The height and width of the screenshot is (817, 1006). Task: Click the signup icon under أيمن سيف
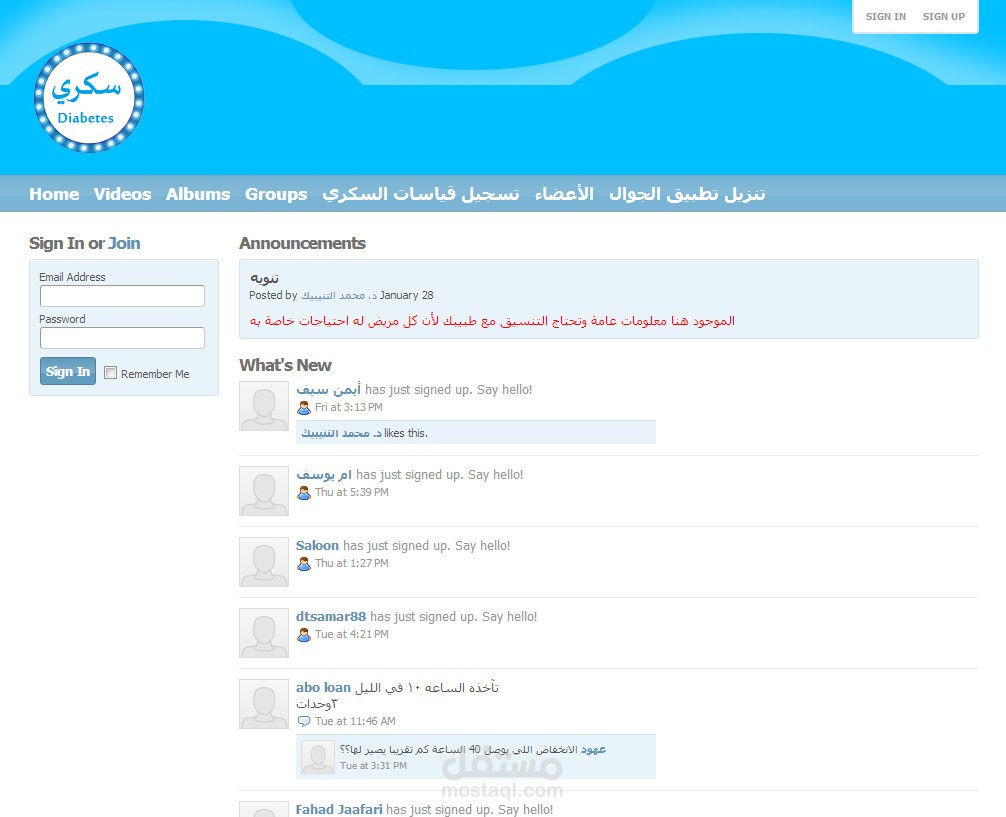click(x=304, y=408)
